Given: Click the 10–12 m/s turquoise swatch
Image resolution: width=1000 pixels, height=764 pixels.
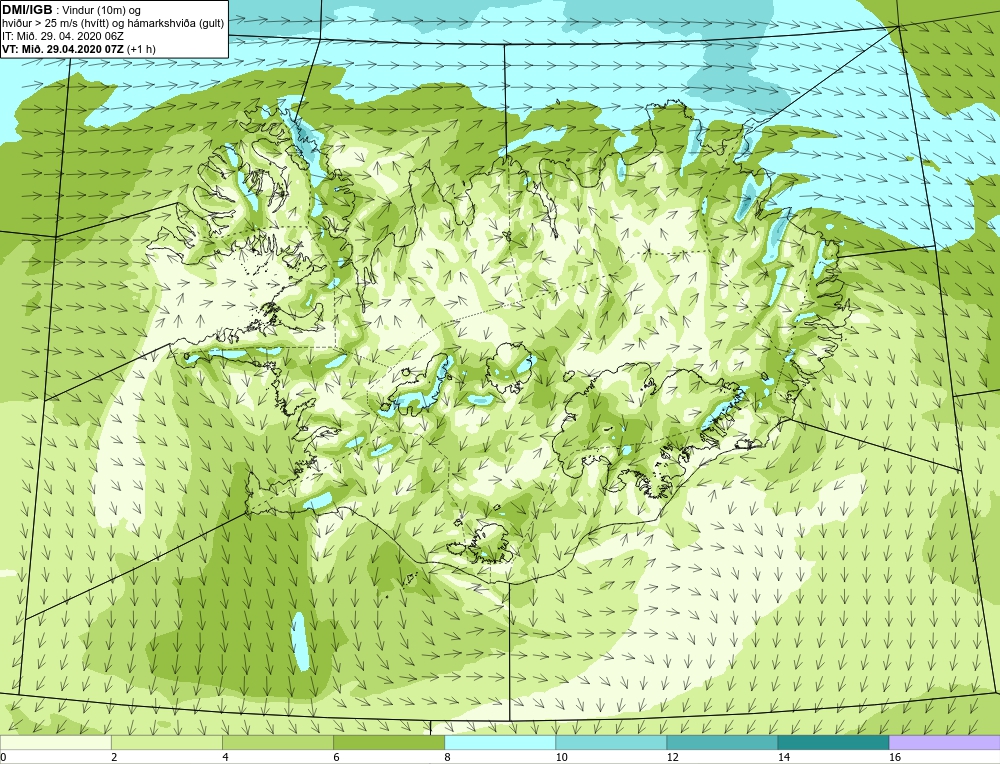Looking at the screenshot, I should 610,742.
